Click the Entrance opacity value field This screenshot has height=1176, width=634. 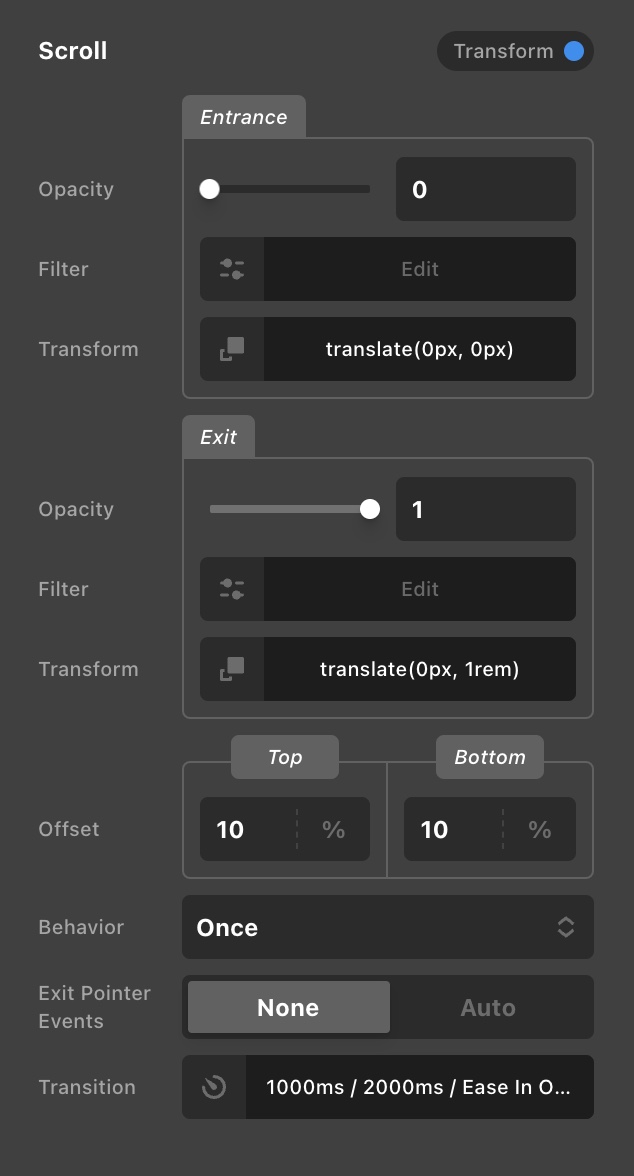pyautogui.click(x=486, y=189)
